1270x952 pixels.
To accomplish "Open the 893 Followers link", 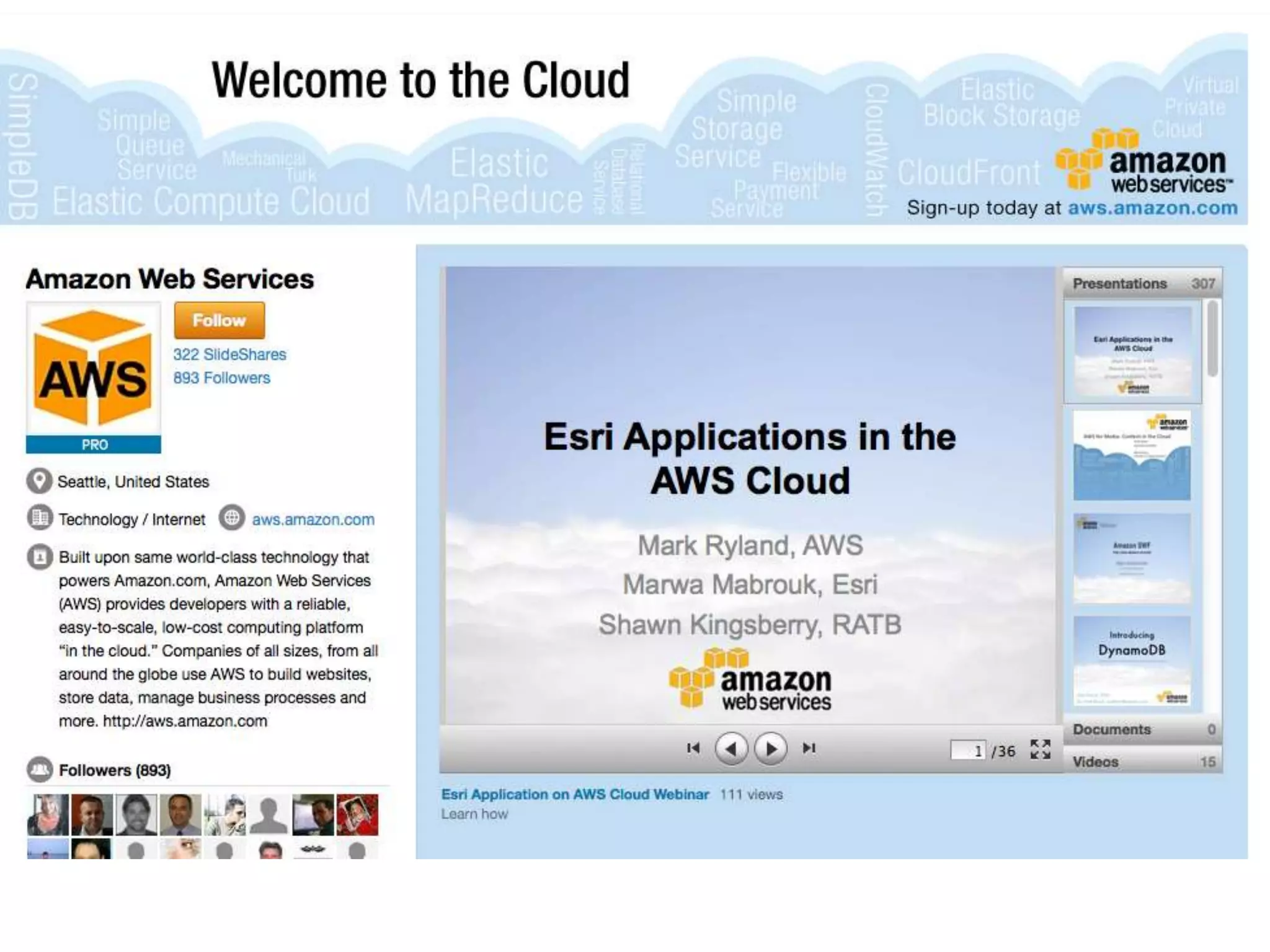I will (221, 378).
